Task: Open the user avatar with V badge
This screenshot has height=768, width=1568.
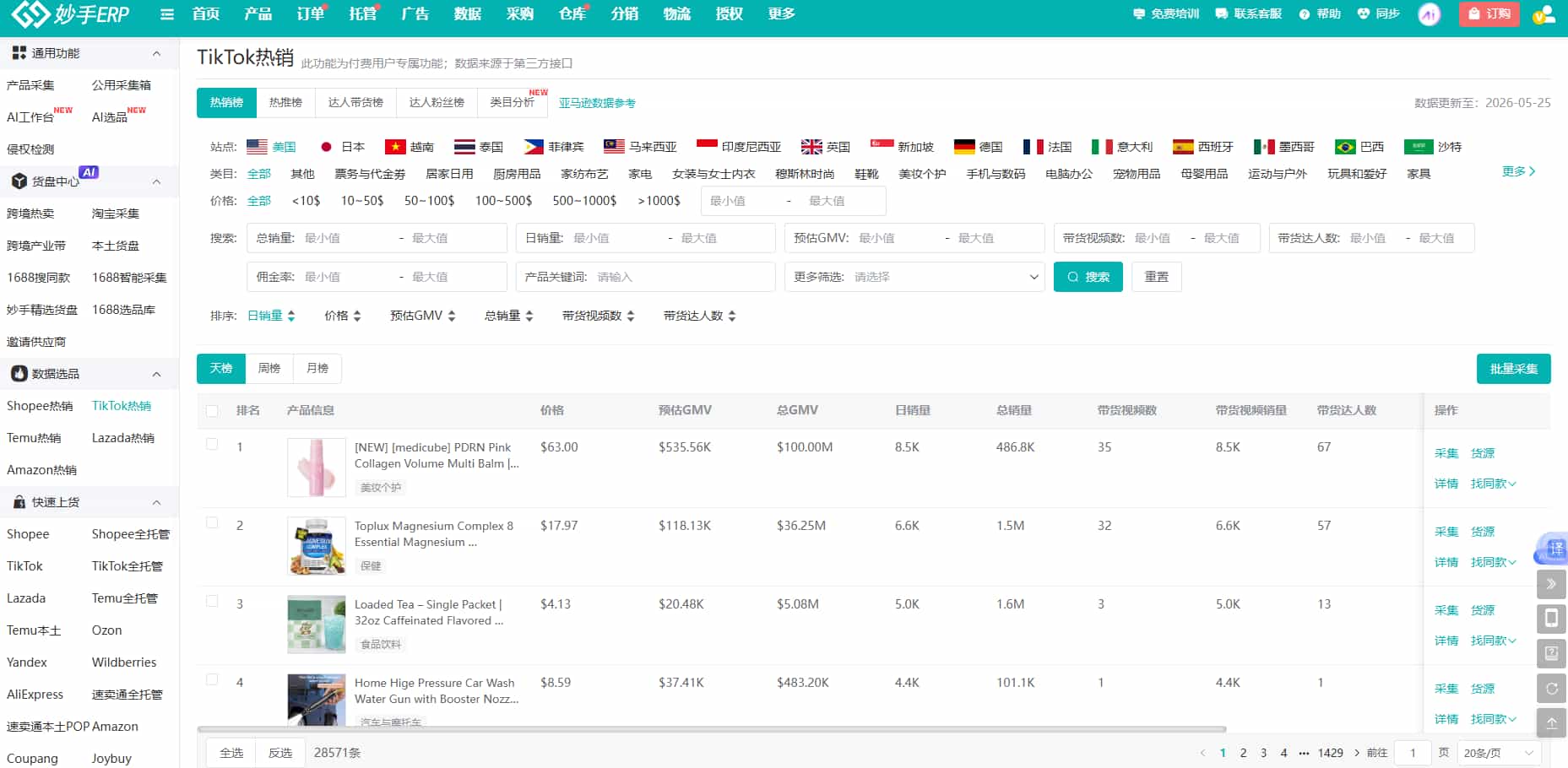Action: click(x=1544, y=14)
